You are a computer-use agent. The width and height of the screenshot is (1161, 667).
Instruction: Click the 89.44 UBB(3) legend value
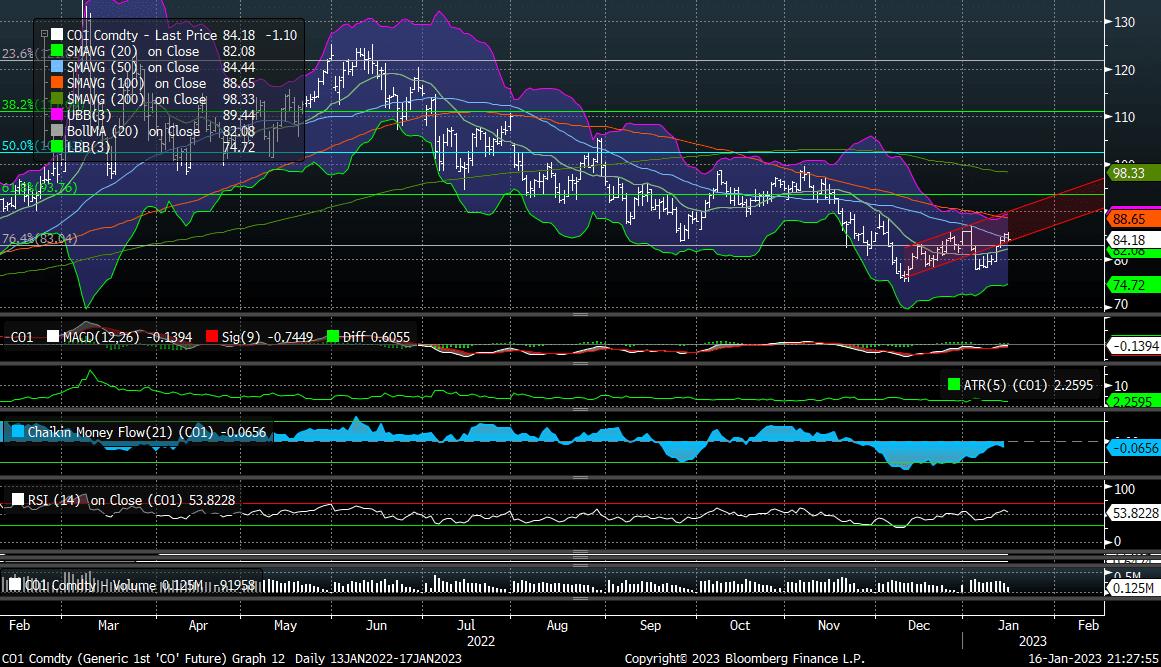click(x=238, y=115)
